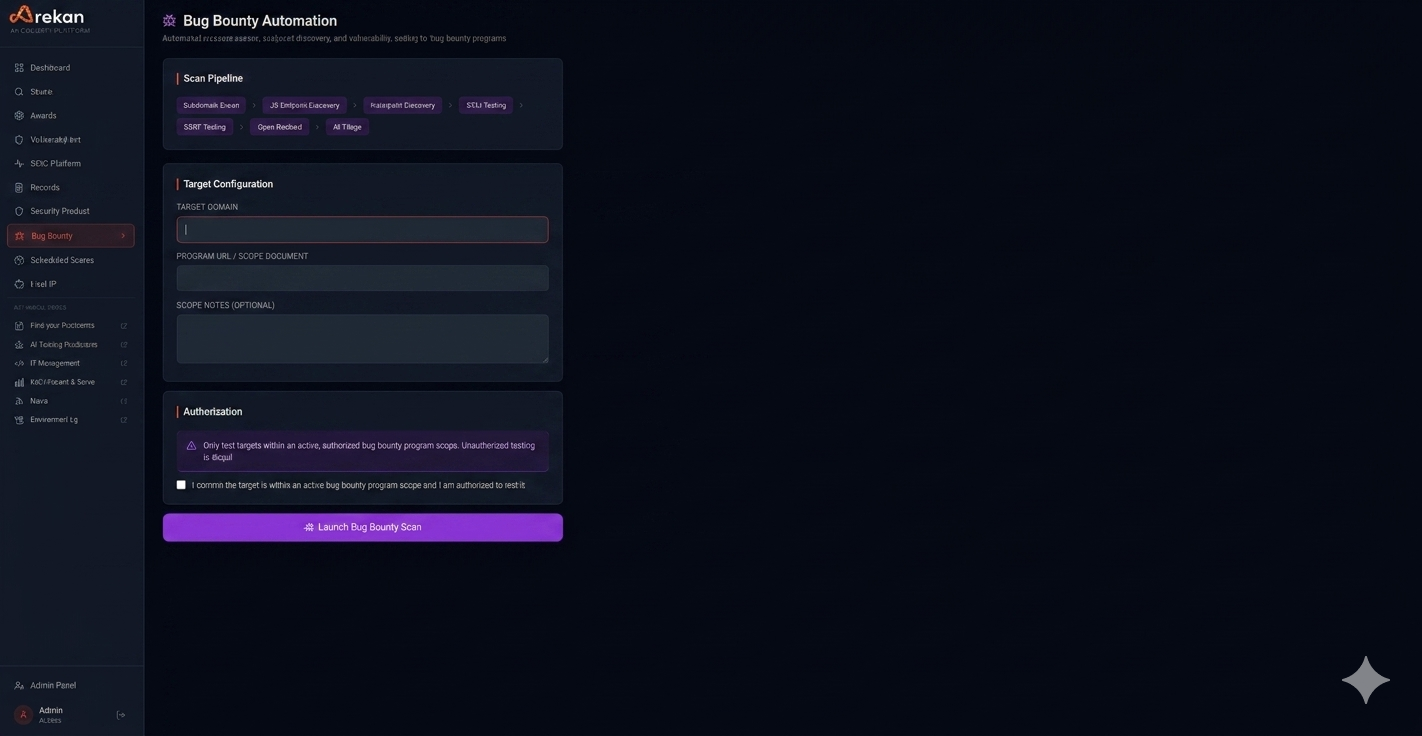Image resolution: width=1422 pixels, height=736 pixels.
Task: Select the Bug Bounty sidebar entry
Action: [x=54, y=235]
